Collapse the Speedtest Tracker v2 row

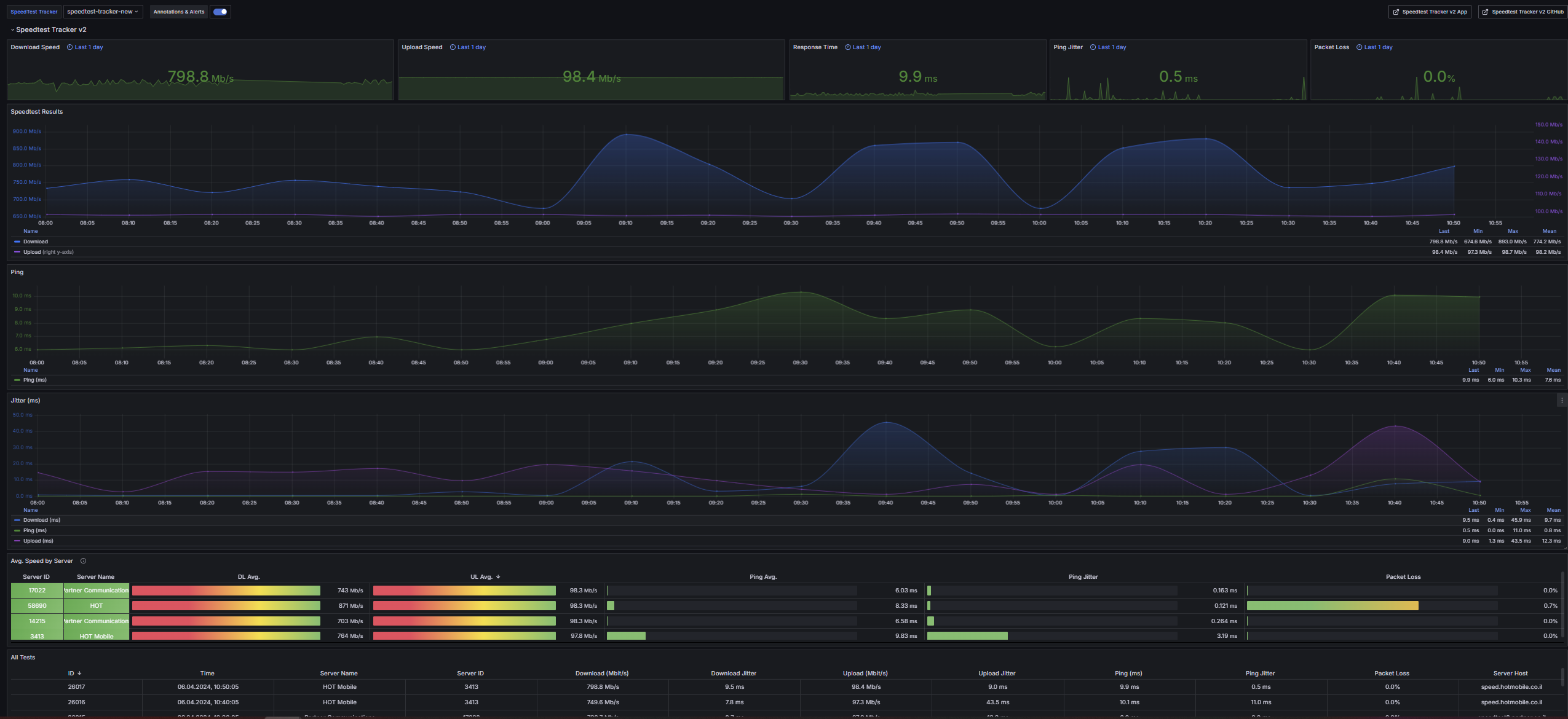pyautogui.click(x=12, y=29)
